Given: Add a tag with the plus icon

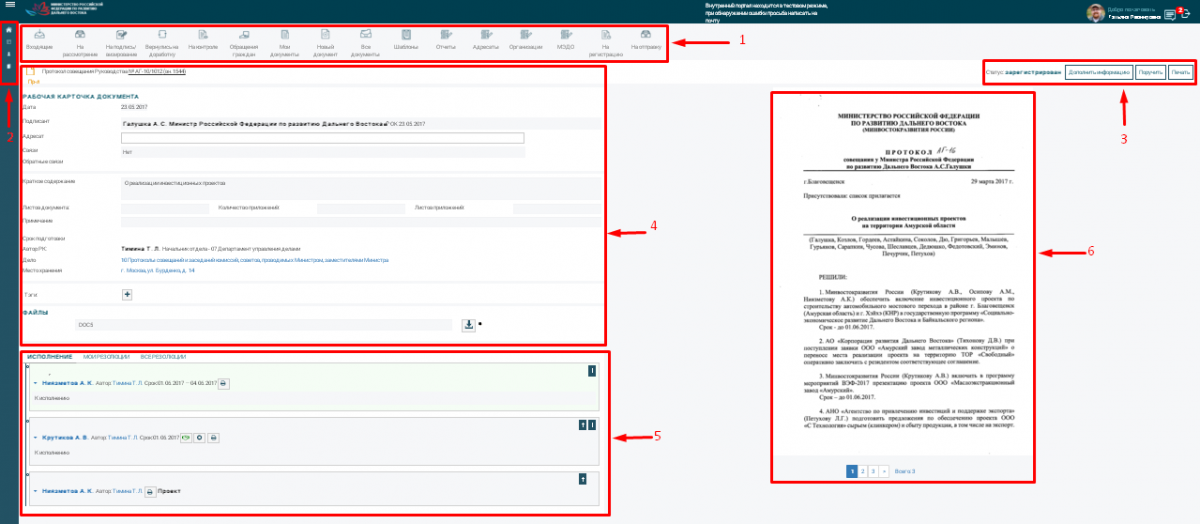Looking at the screenshot, I should point(127,294).
